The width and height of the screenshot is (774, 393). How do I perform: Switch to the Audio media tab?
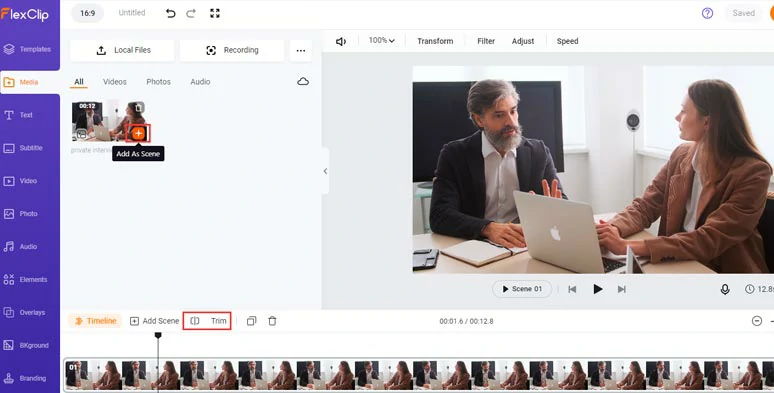[x=200, y=82]
